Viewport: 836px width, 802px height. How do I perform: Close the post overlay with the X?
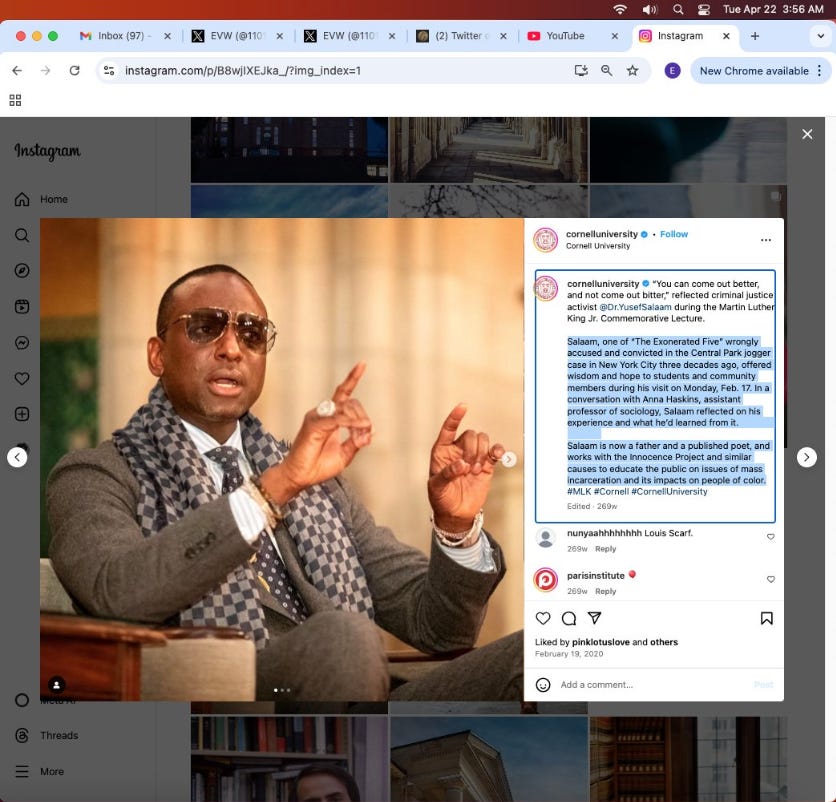pos(807,134)
